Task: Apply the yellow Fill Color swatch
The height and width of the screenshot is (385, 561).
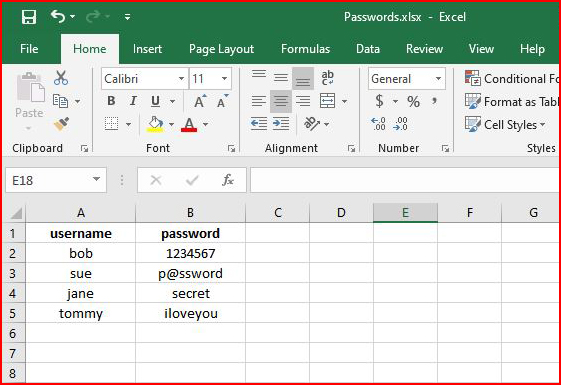Action: 155,124
